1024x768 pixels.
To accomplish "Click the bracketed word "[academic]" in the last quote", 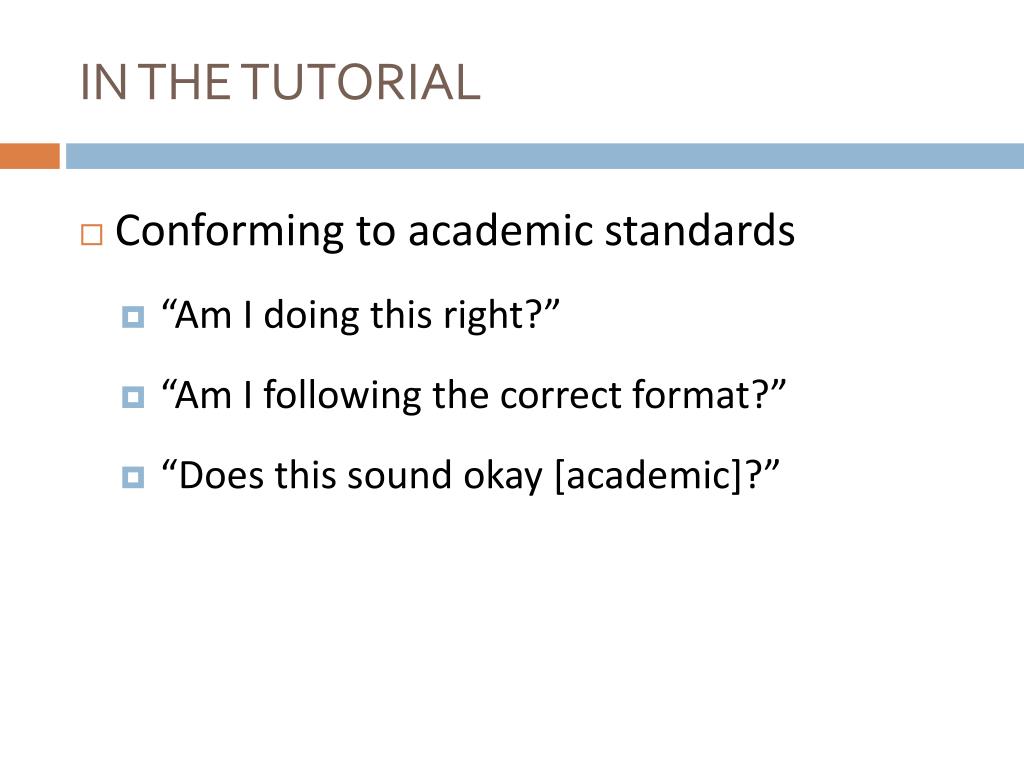I will [x=652, y=476].
